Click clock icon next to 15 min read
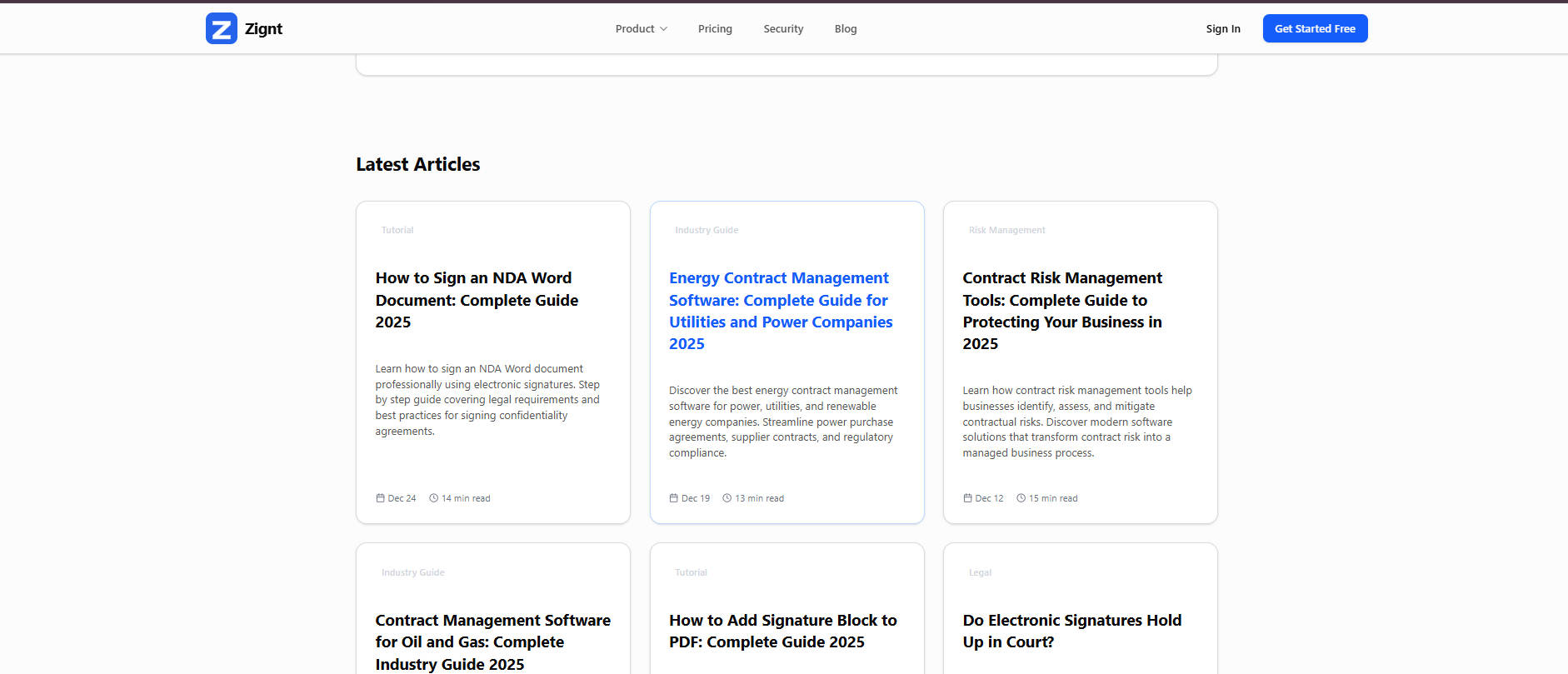This screenshot has width=1568, height=674. 1021,498
